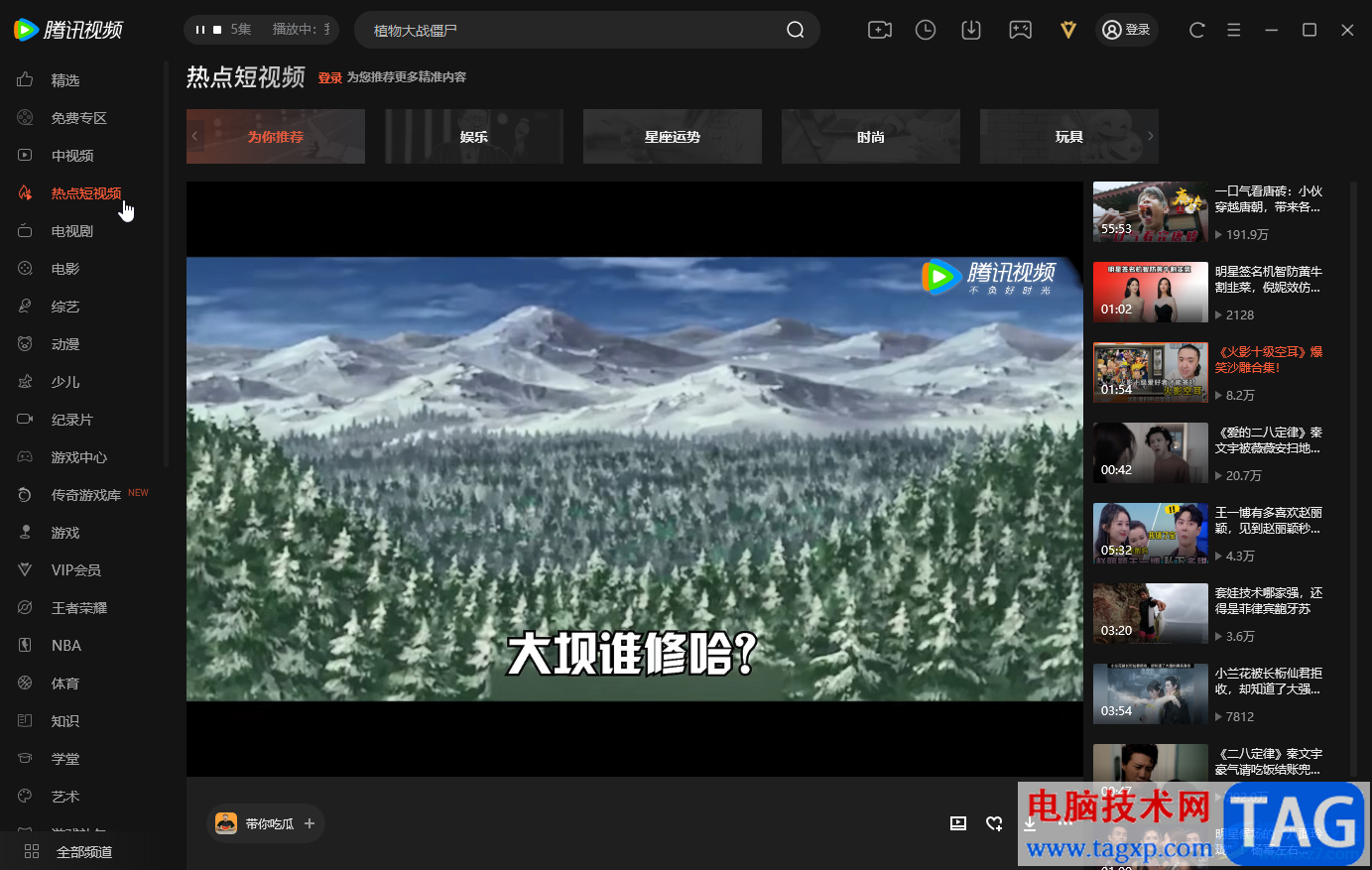This screenshot has height=870, width=1372.
Task: Click the 学堂 sidebar icon
Action: click(25, 759)
